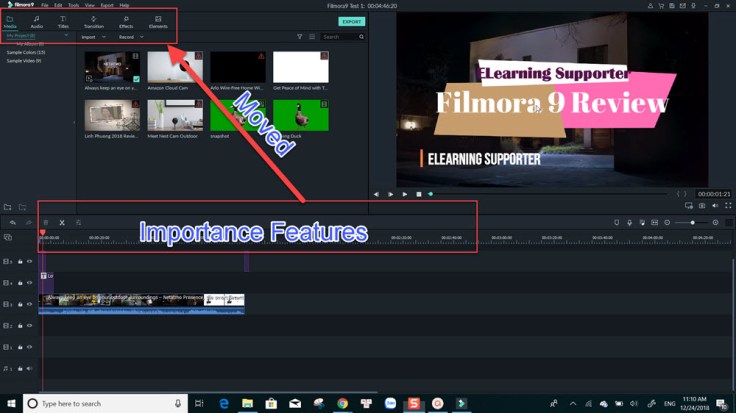Step back to previous frame
Screen dimensions: 736x413
tap(376, 194)
